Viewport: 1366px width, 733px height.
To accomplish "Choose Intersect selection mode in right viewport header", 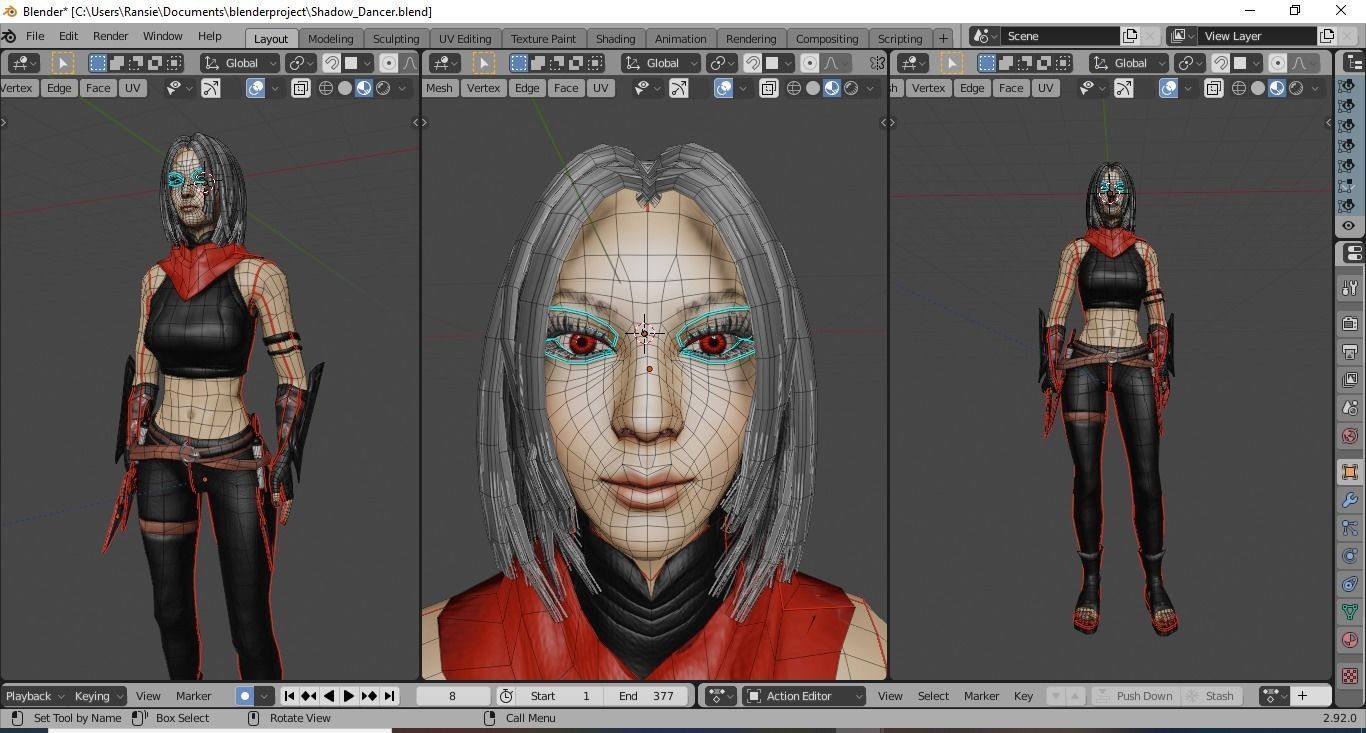I will tap(1063, 63).
